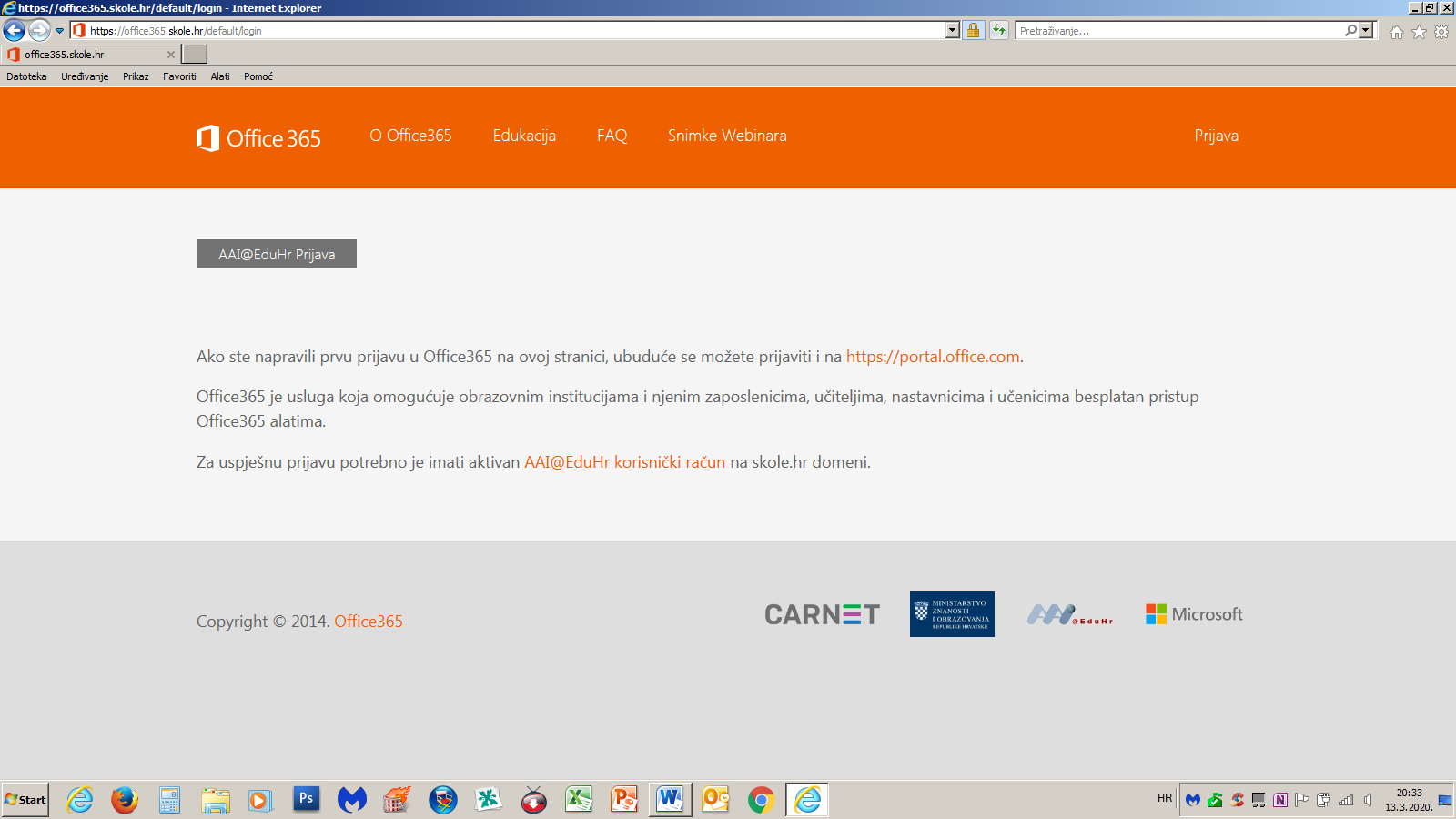Follow the https://portal.office.com link

(x=933, y=357)
